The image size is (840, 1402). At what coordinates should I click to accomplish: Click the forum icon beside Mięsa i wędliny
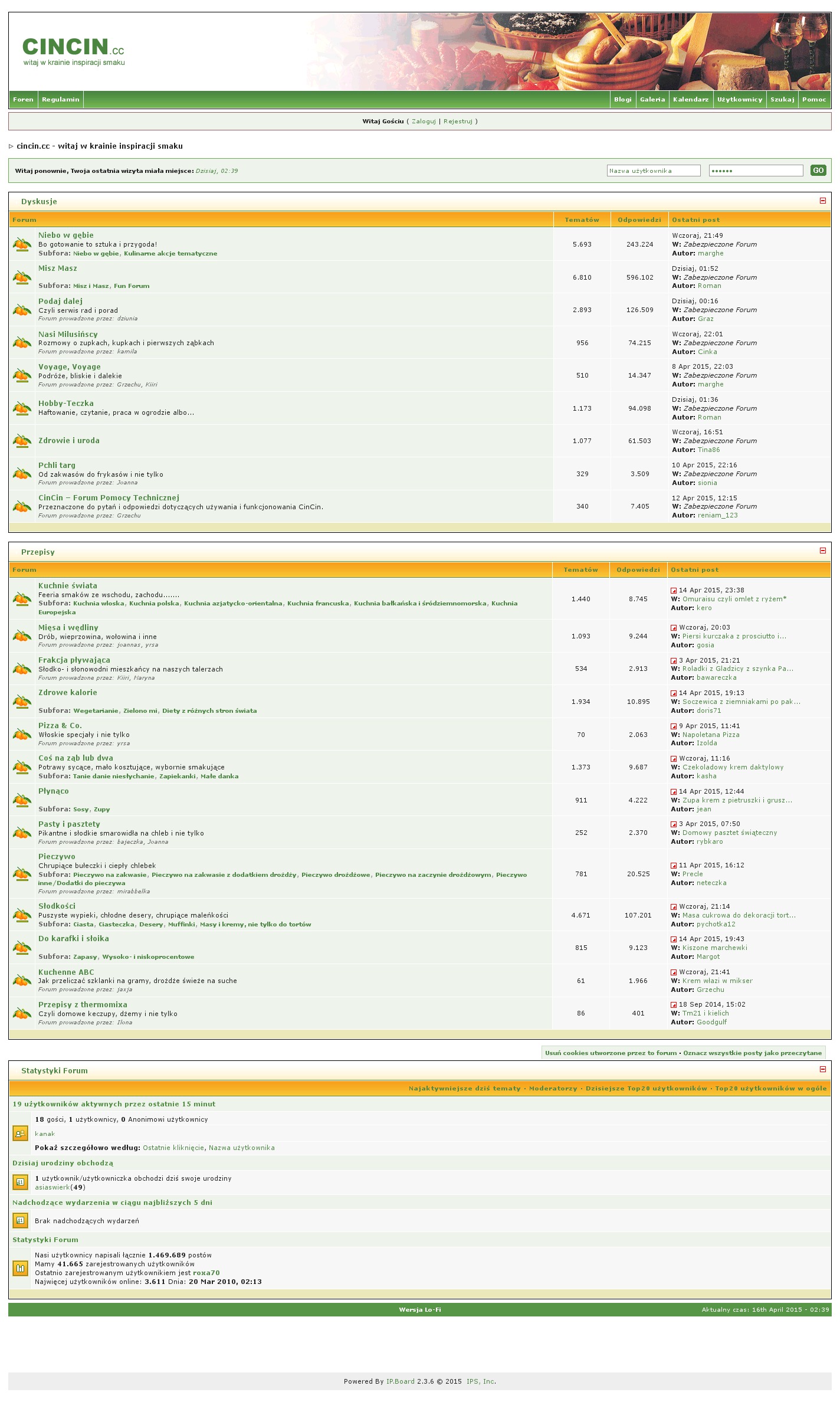[22, 636]
